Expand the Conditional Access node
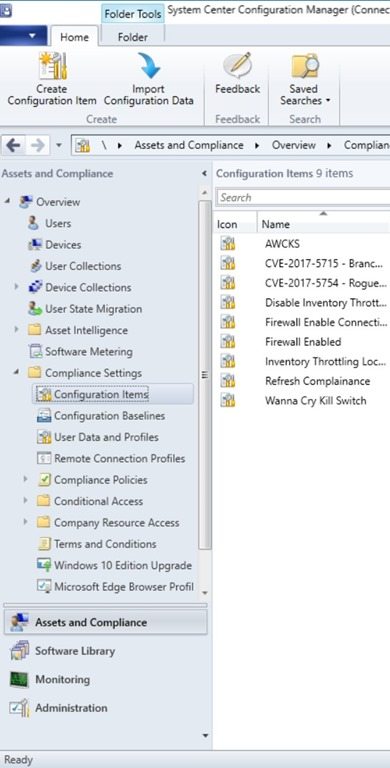390x768 pixels. click(25, 501)
